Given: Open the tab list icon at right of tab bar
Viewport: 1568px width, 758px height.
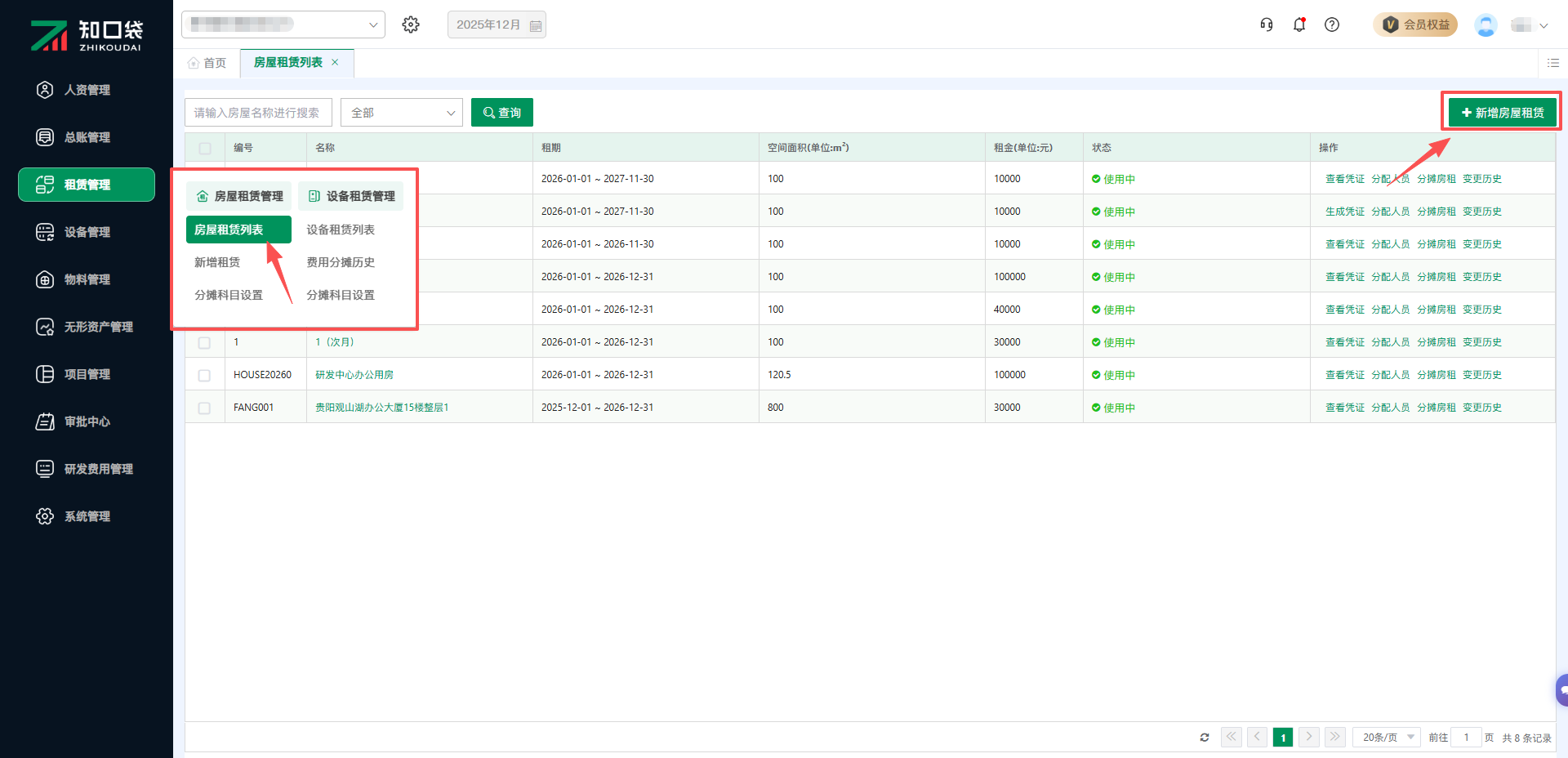Looking at the screenshot, I should coord(1553,63).
